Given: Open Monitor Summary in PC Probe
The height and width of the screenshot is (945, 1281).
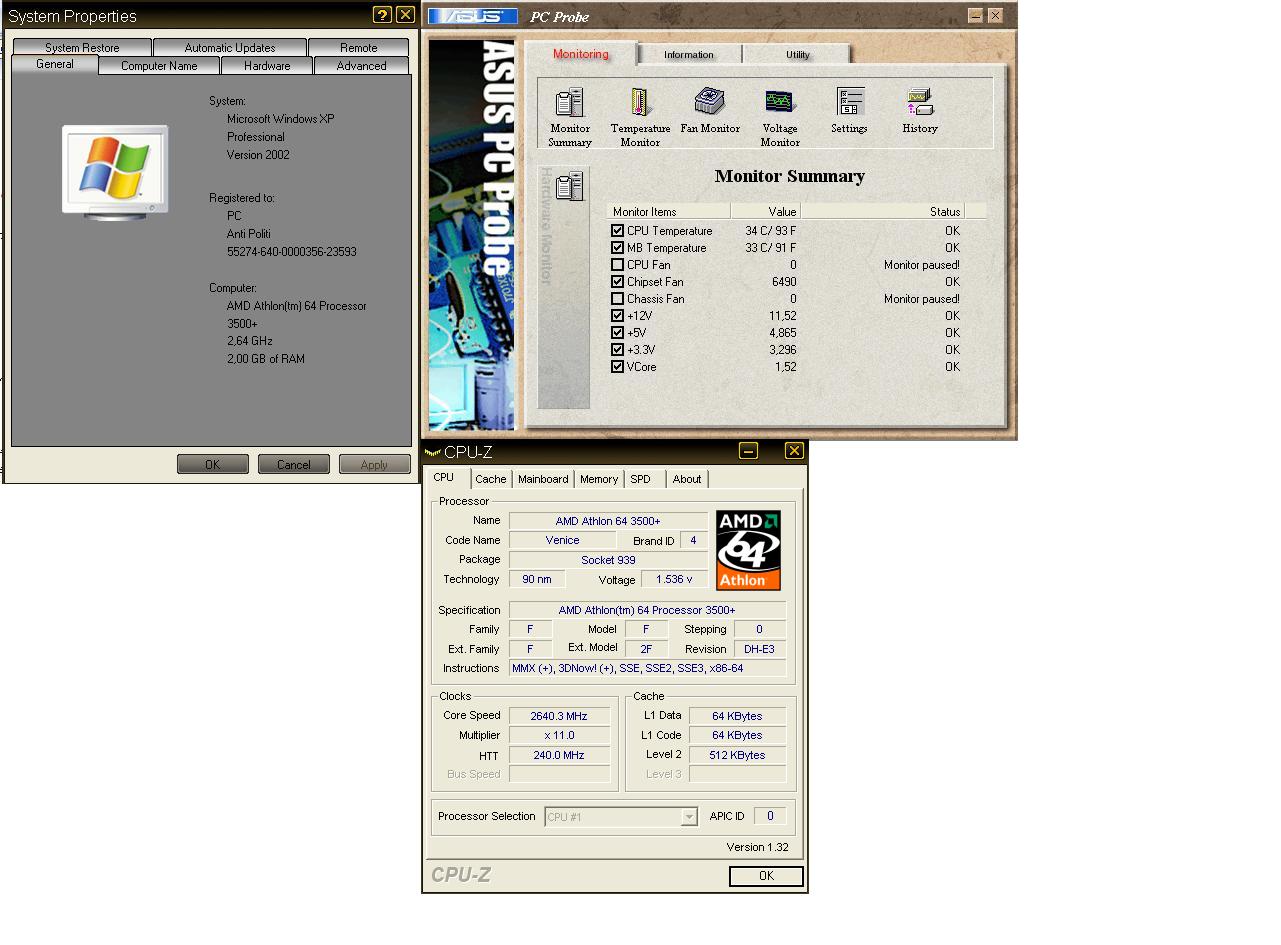Looking at the screenshot, I should 570,118.
